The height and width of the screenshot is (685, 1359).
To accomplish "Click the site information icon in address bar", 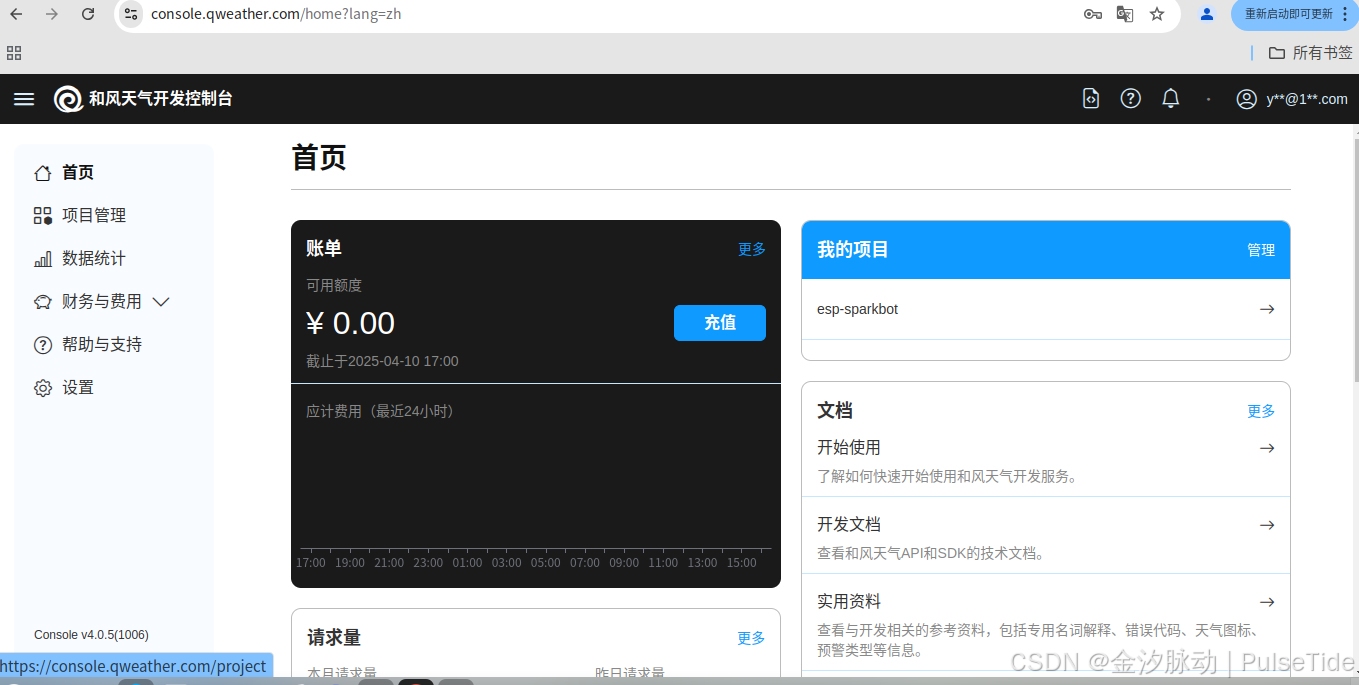I will (131, 14).
